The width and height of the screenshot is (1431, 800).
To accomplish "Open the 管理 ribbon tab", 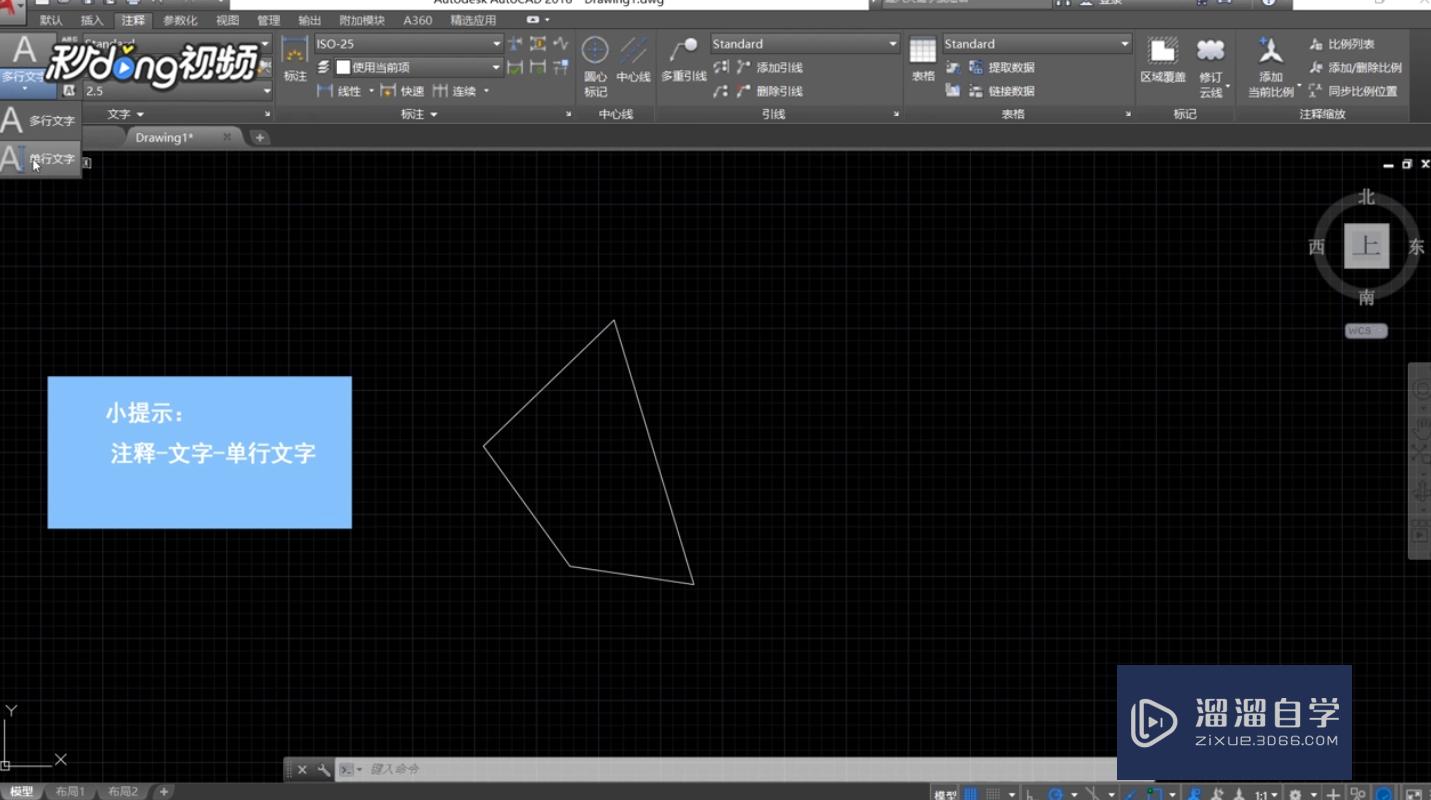I will click(268, 20).
